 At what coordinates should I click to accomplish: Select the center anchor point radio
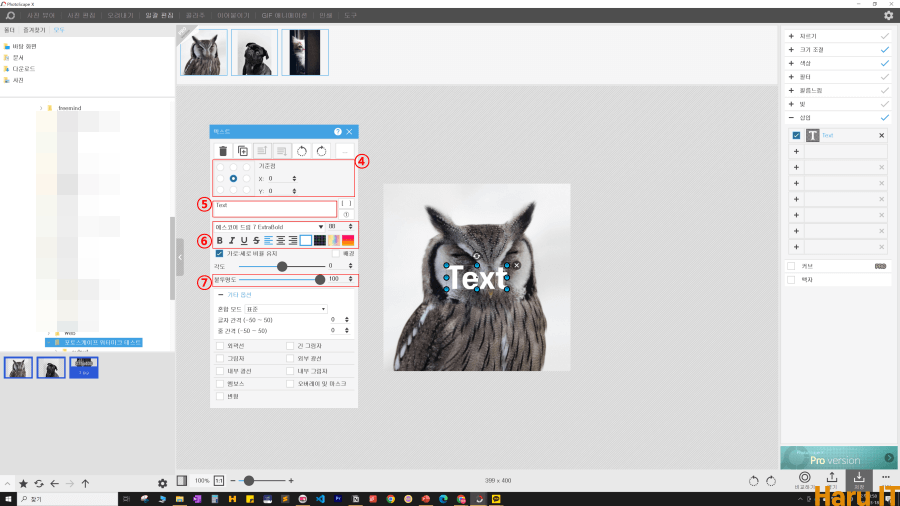233,178
